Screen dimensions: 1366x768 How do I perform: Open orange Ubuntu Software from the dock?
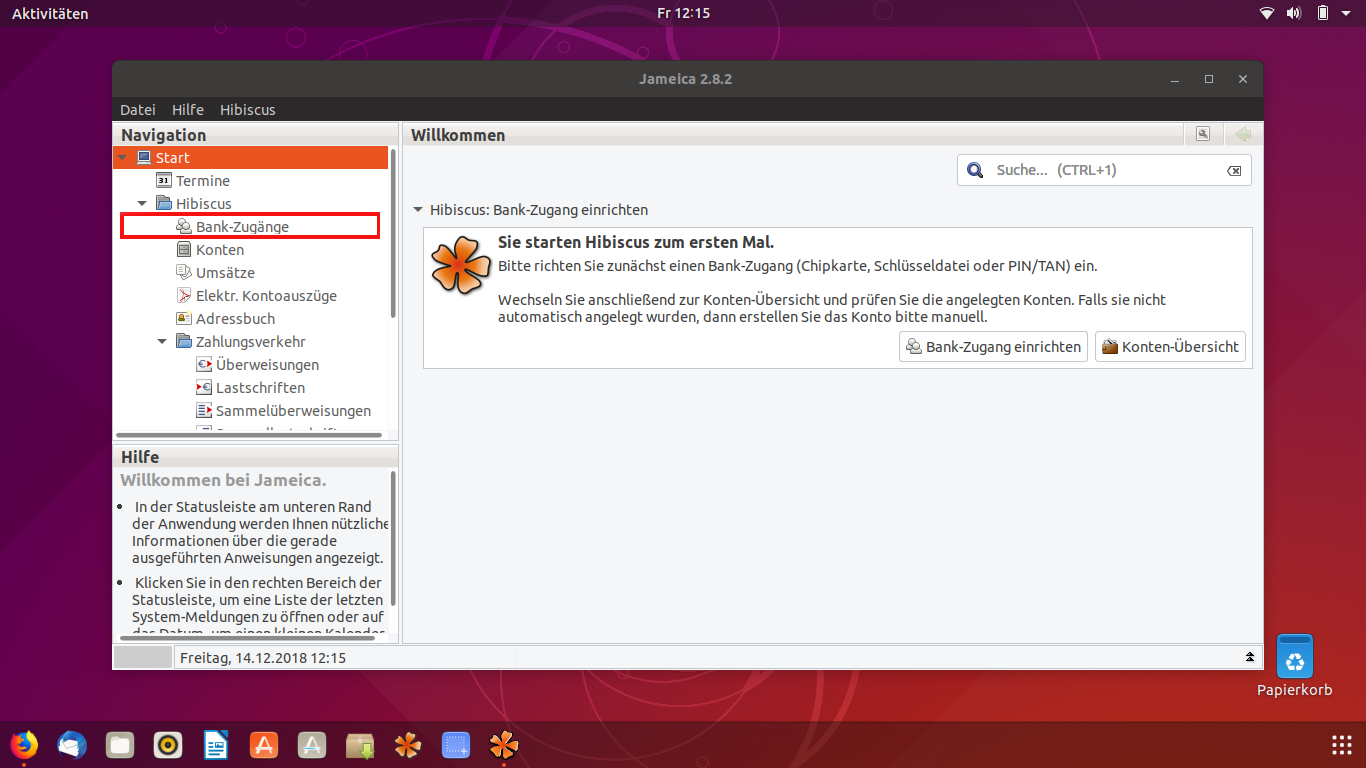coord(263,745)
